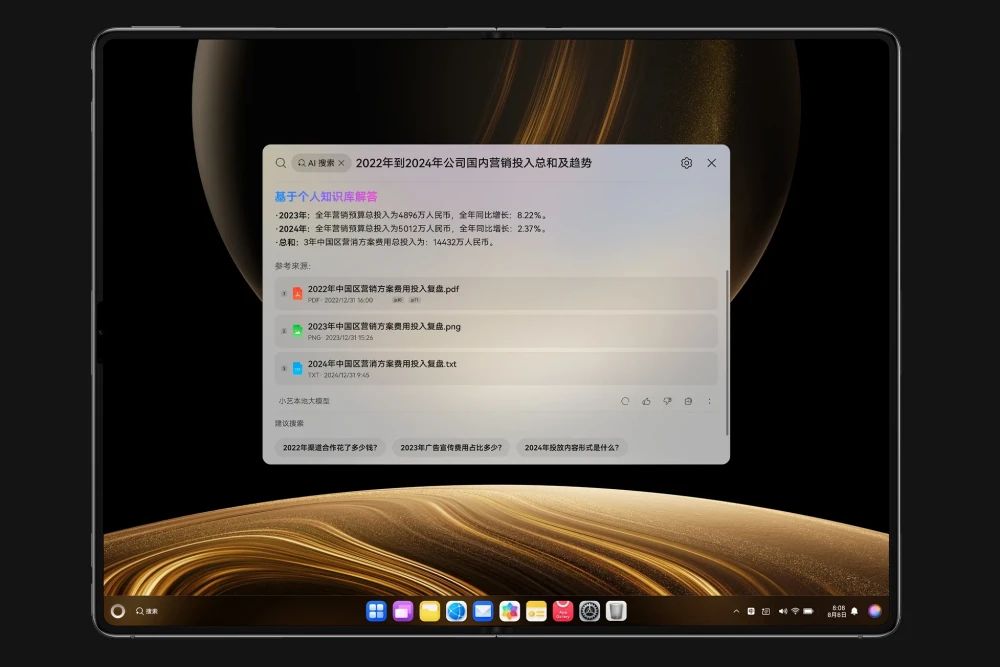
Task: Launch the globe Browser app
Action: pos(457,612)
